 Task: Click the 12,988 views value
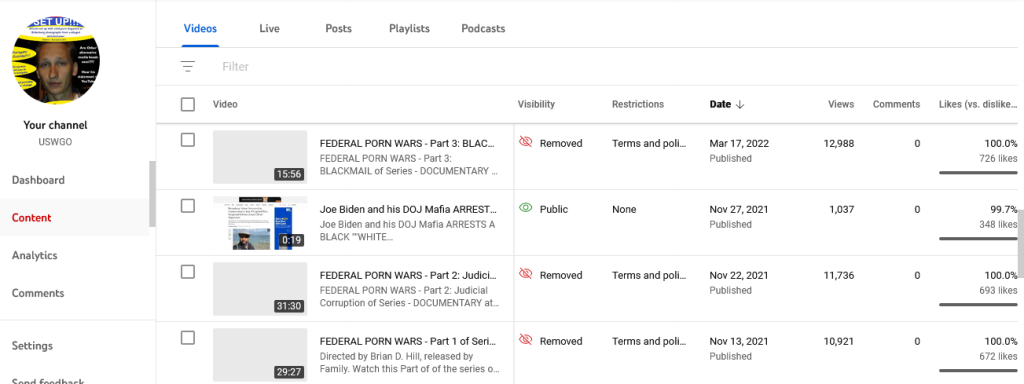(839, 144)
